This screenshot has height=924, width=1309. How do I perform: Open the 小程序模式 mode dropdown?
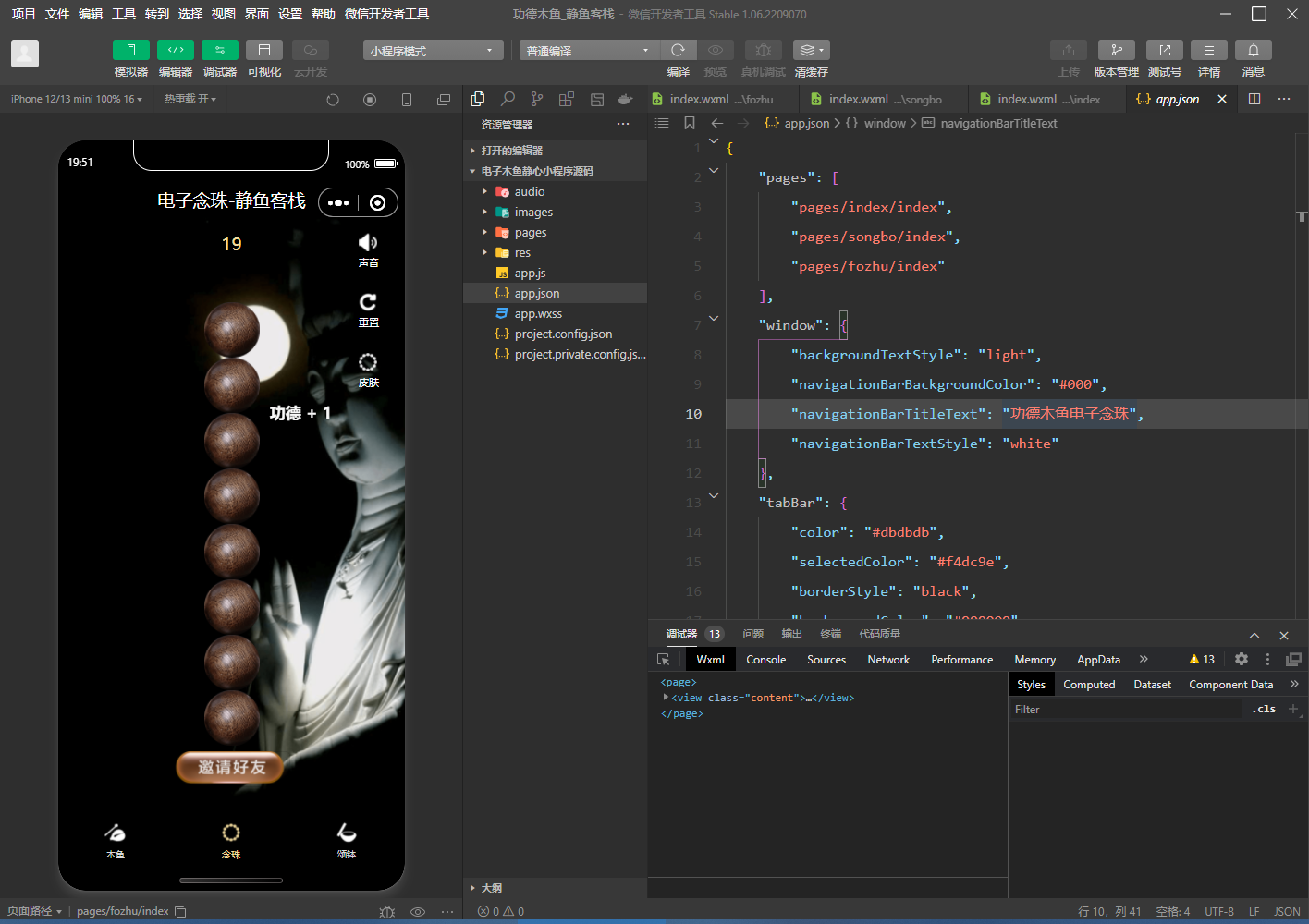point(433,51)
